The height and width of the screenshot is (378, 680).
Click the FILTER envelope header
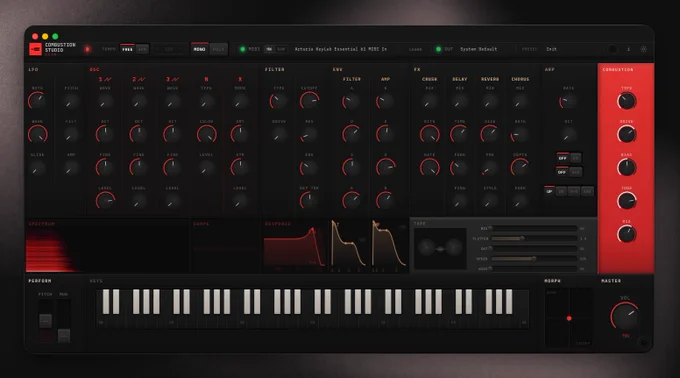click(x=352, y=79)
